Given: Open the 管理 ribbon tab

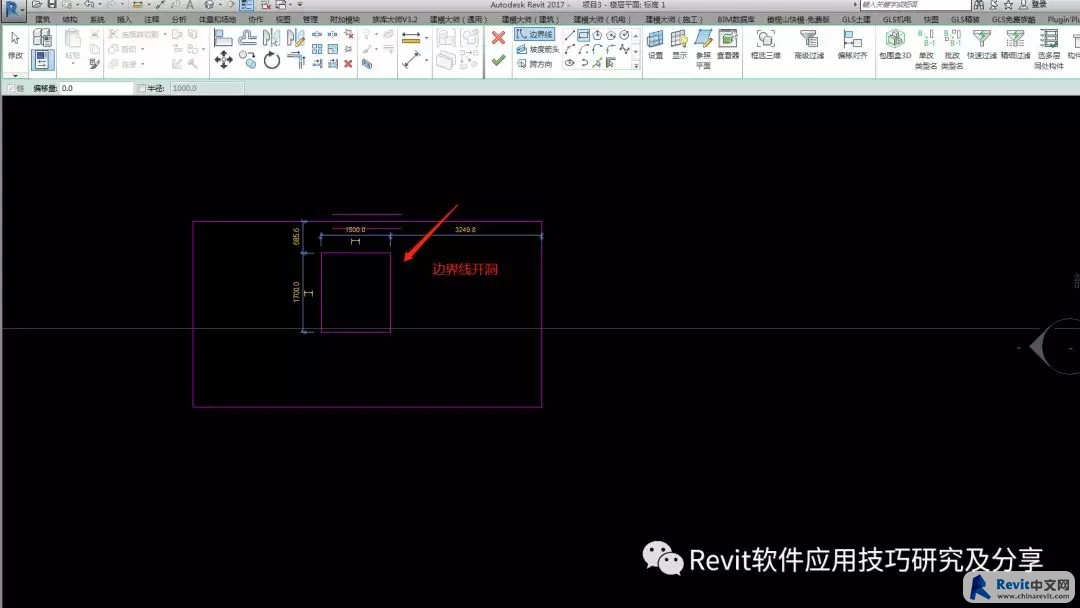Looking at the screenshot, I should (x=311, y=19).
